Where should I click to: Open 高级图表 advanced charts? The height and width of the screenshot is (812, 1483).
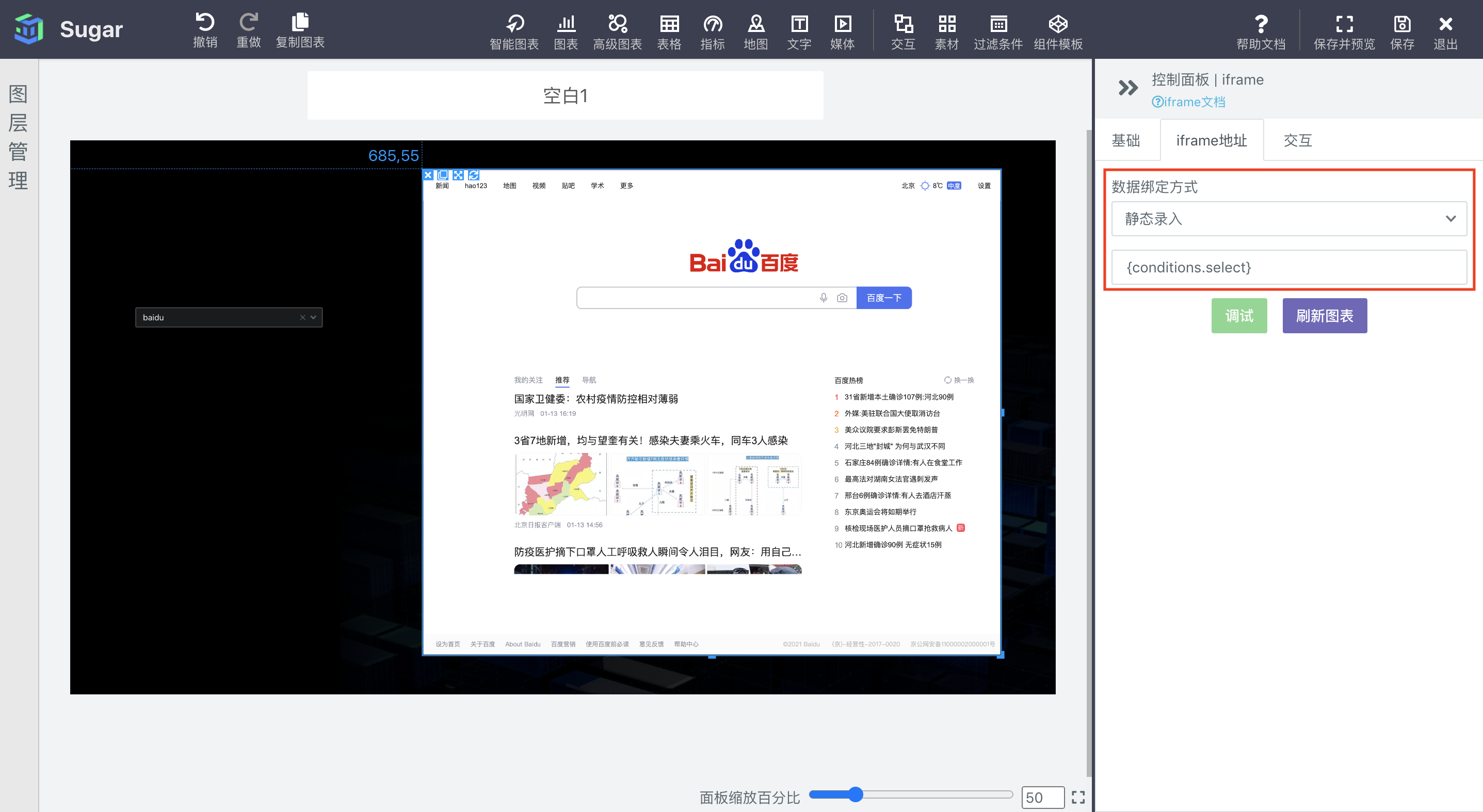pyautogui.click(x=617, y=31)
